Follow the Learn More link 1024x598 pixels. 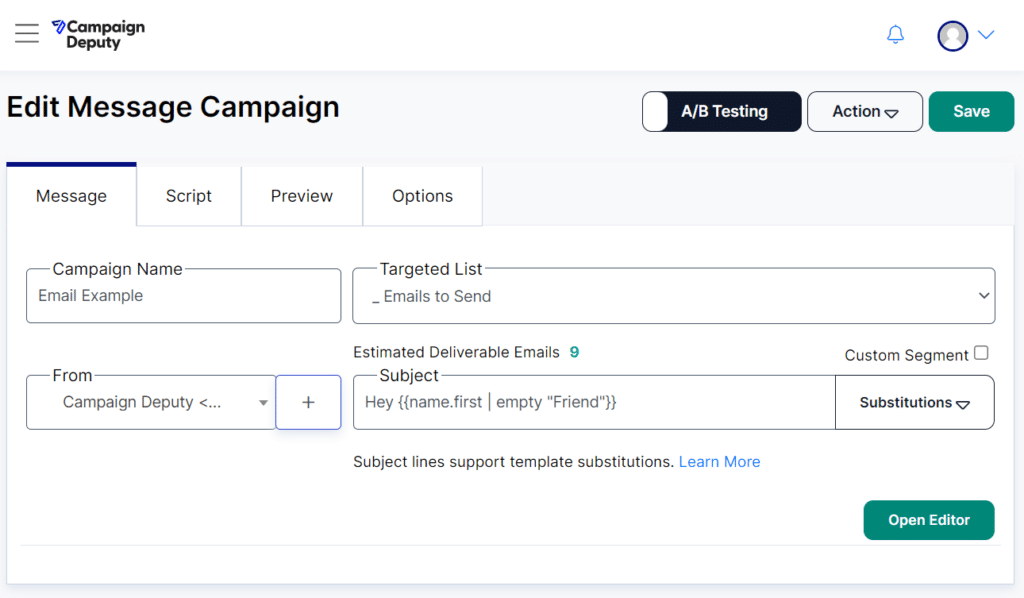[719, 462]
